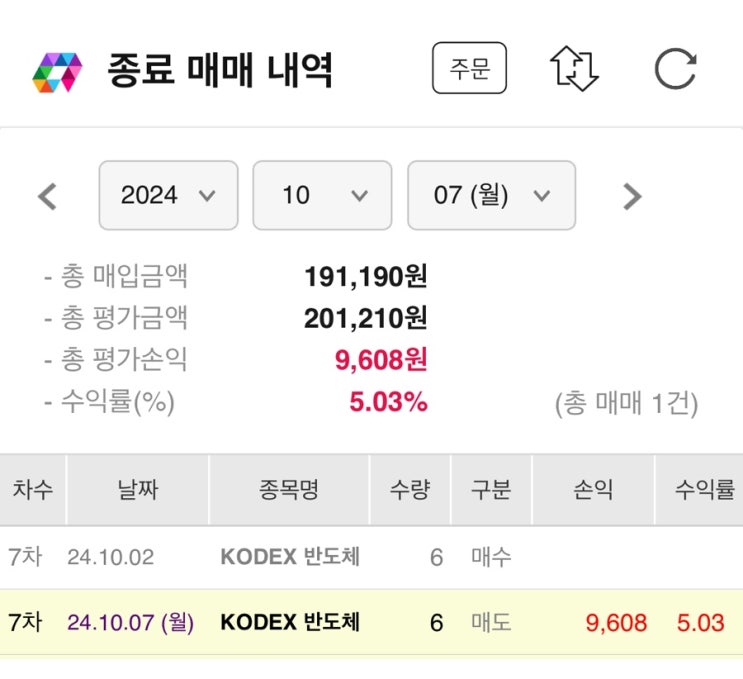Click the 손익 column header

[593, 490]
